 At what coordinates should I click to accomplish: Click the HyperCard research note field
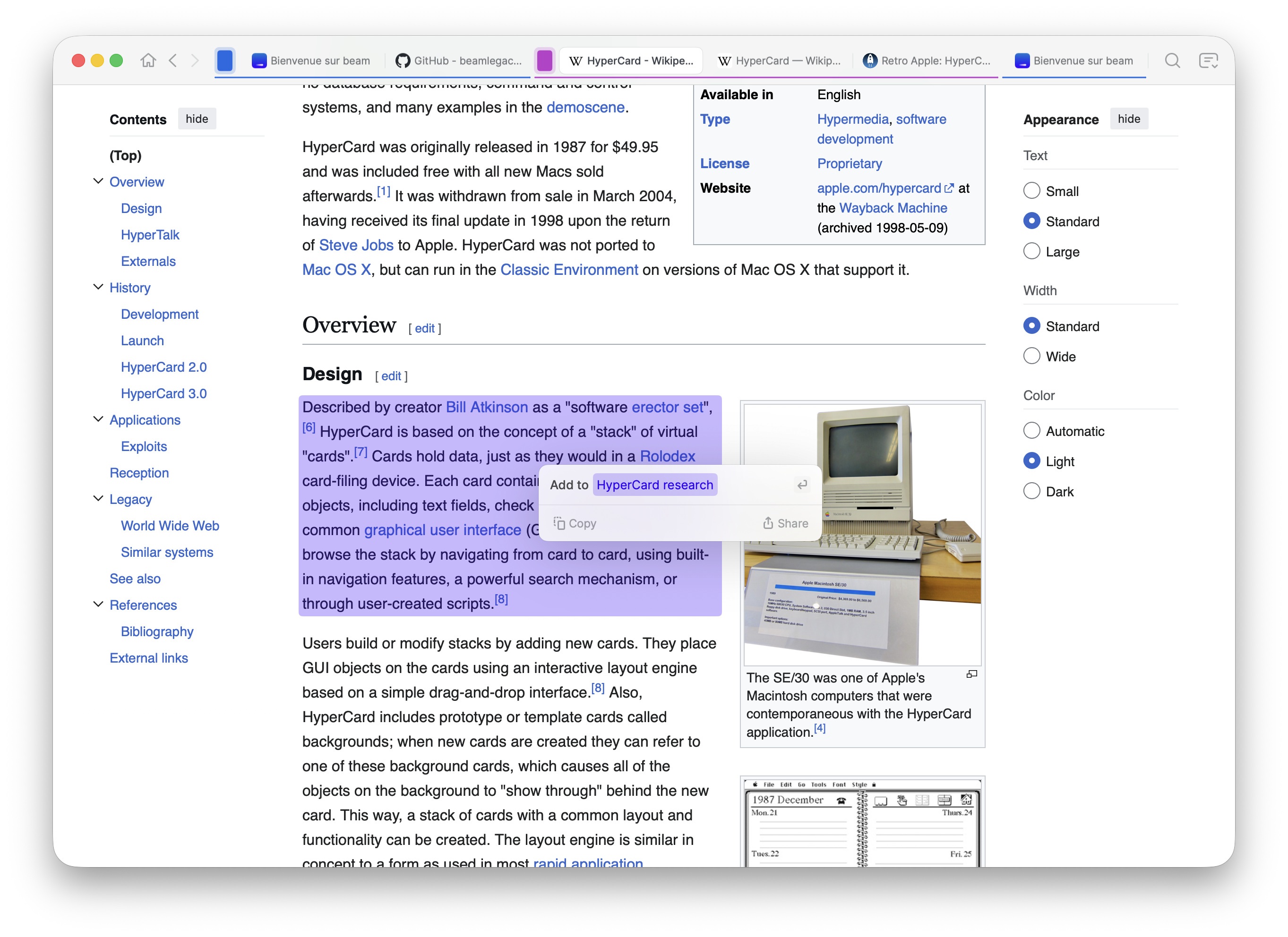pyautogui.click(x=655, y=485)
